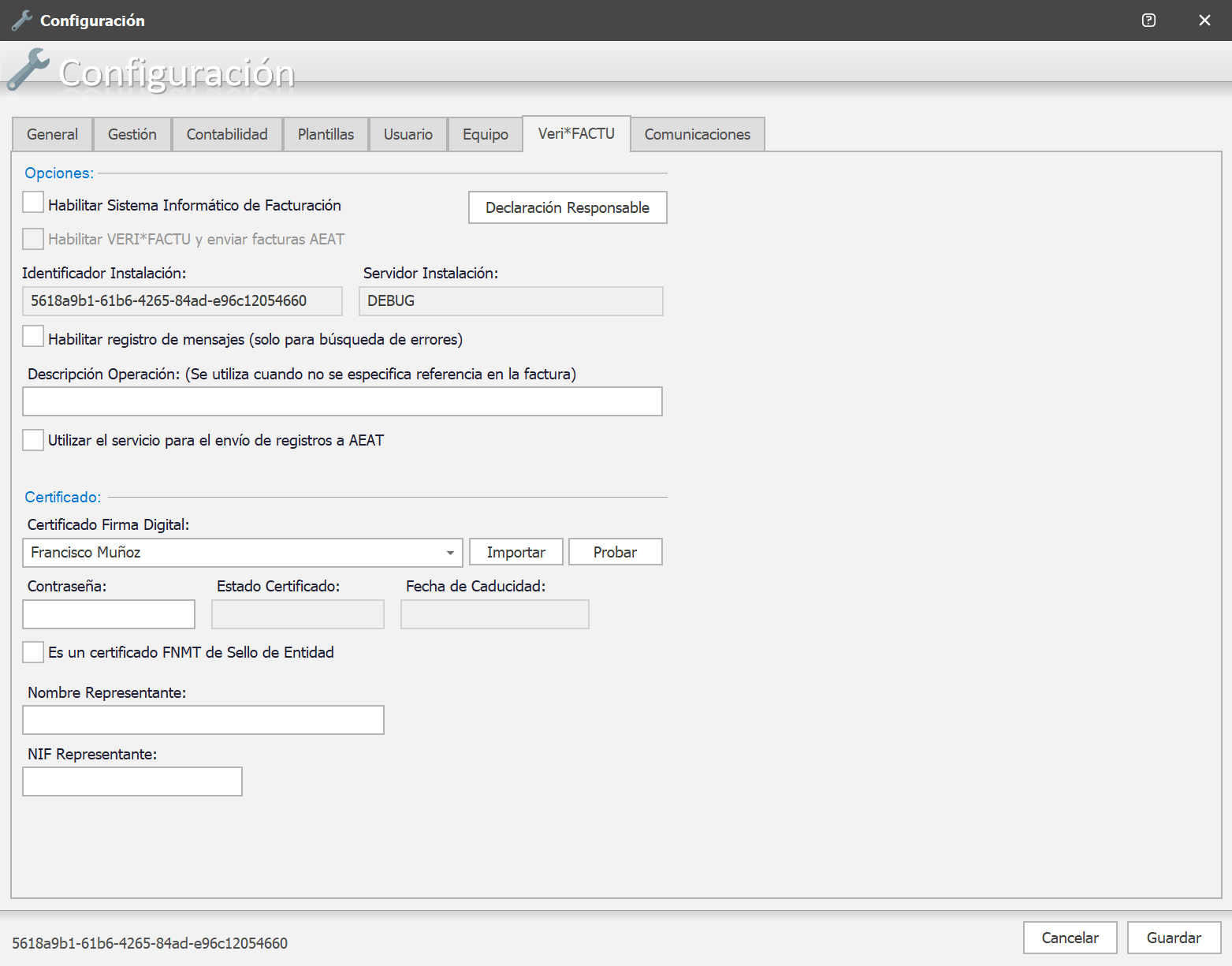
Task: Toggle Habilitar VERI*FACTU y enviar facturas AEAT
Action: [x=33, y=238]
